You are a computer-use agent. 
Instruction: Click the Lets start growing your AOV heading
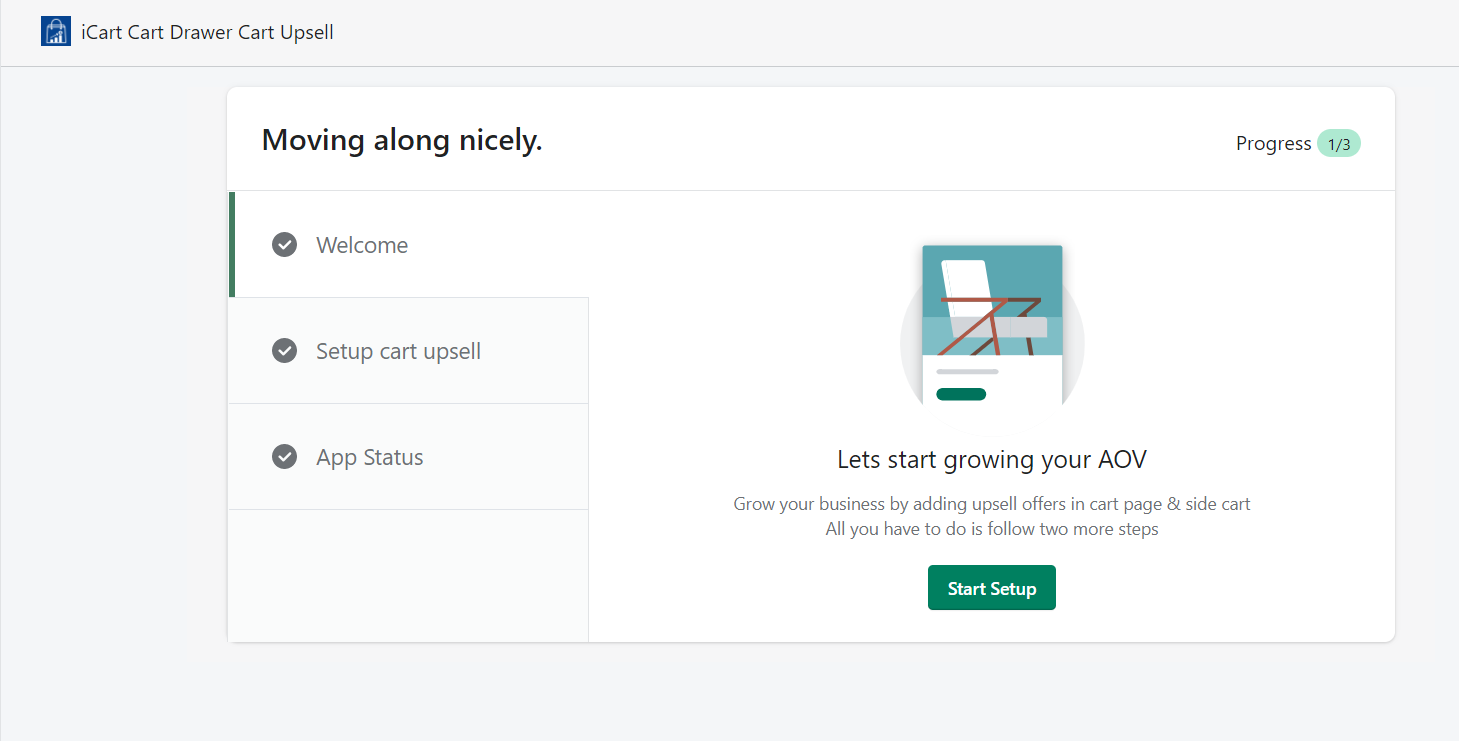pos(992,460)
